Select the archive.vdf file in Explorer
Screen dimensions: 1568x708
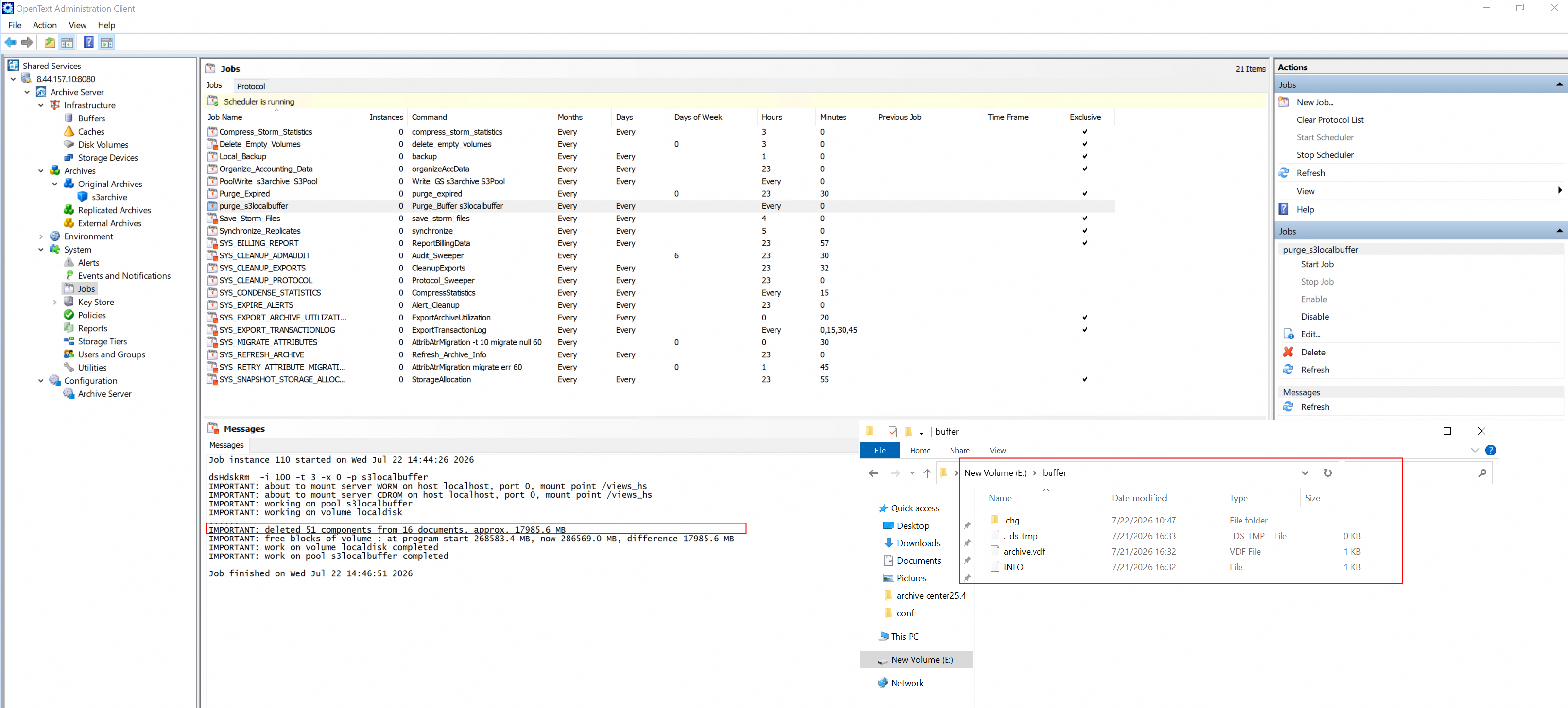1024,552
